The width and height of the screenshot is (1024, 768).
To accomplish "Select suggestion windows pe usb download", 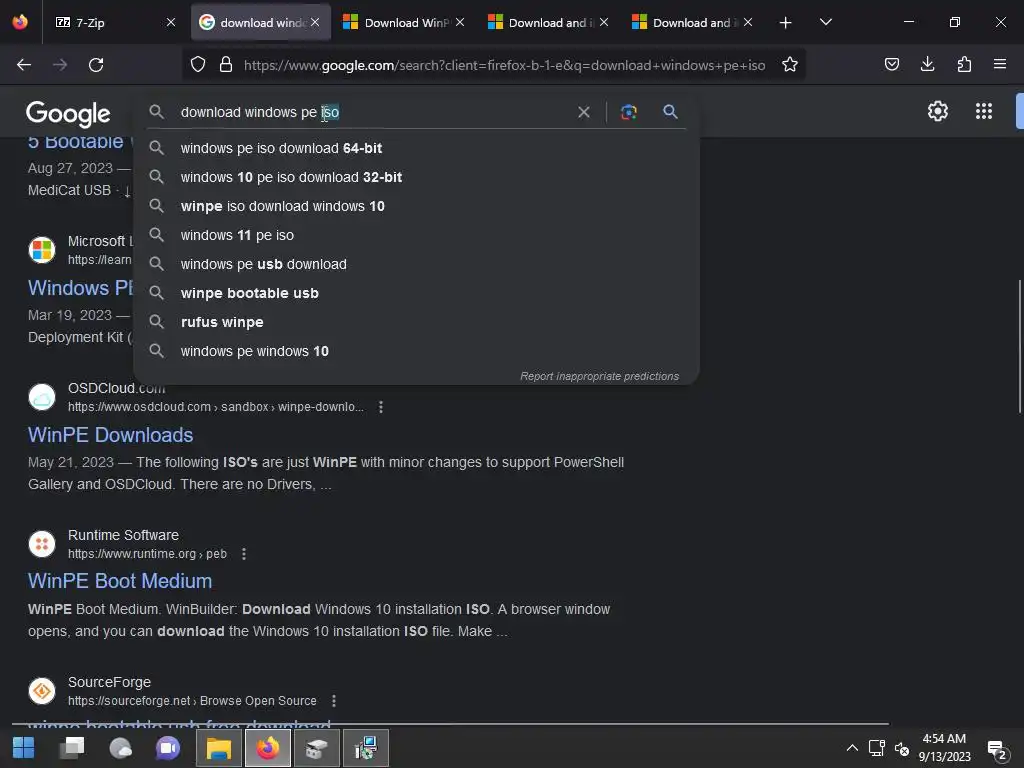I will [x=416, y=264].
